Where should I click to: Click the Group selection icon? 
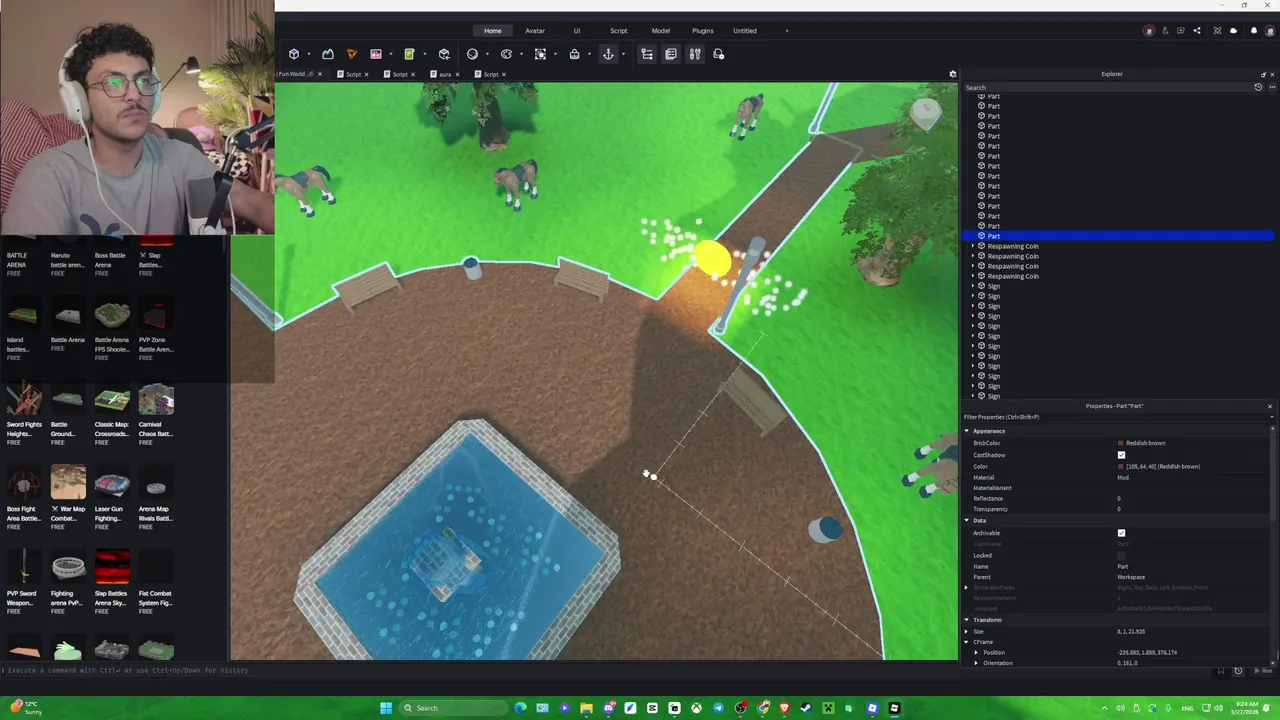540,54
